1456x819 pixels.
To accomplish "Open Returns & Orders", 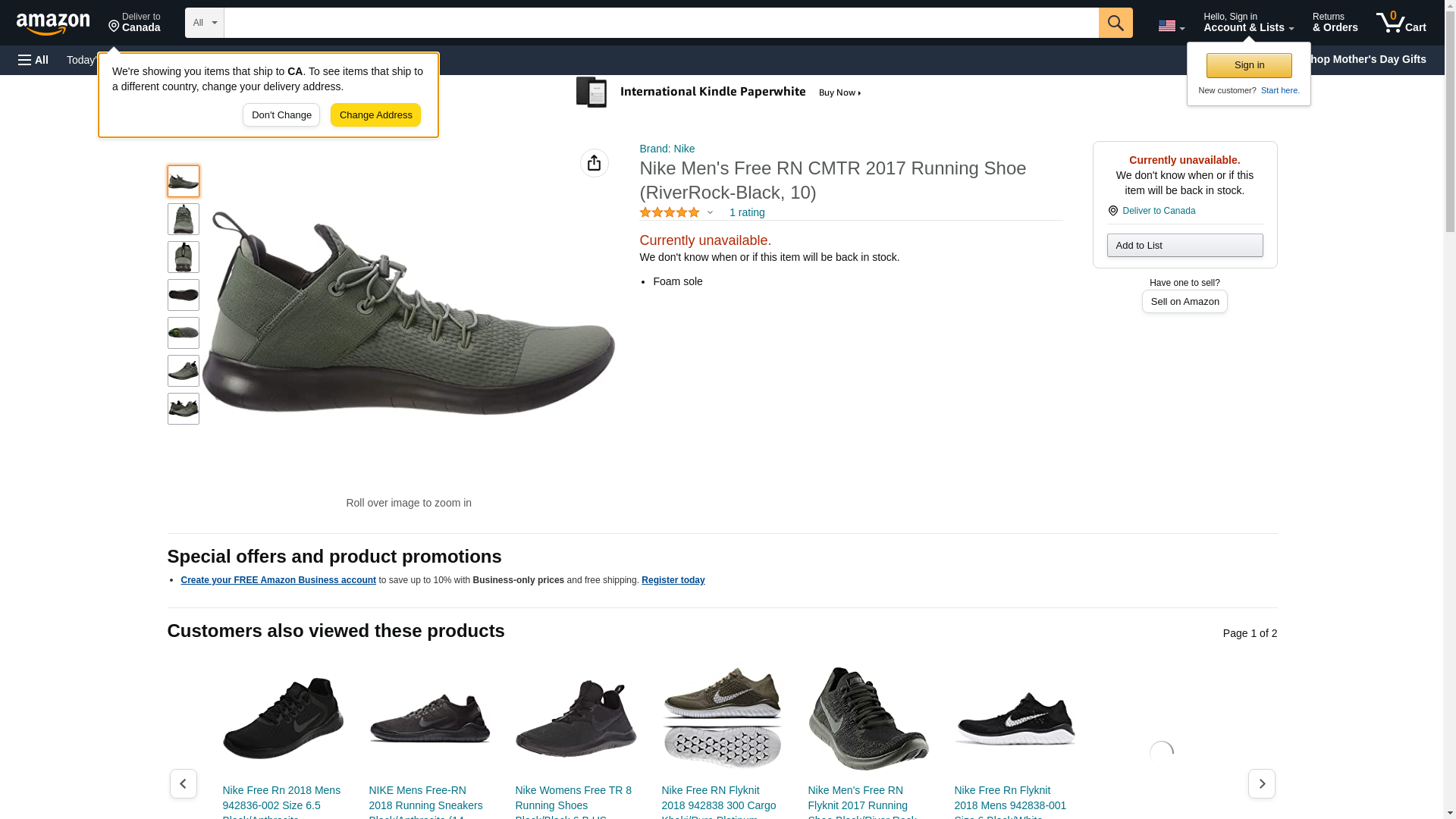I will pos(1335,23).
